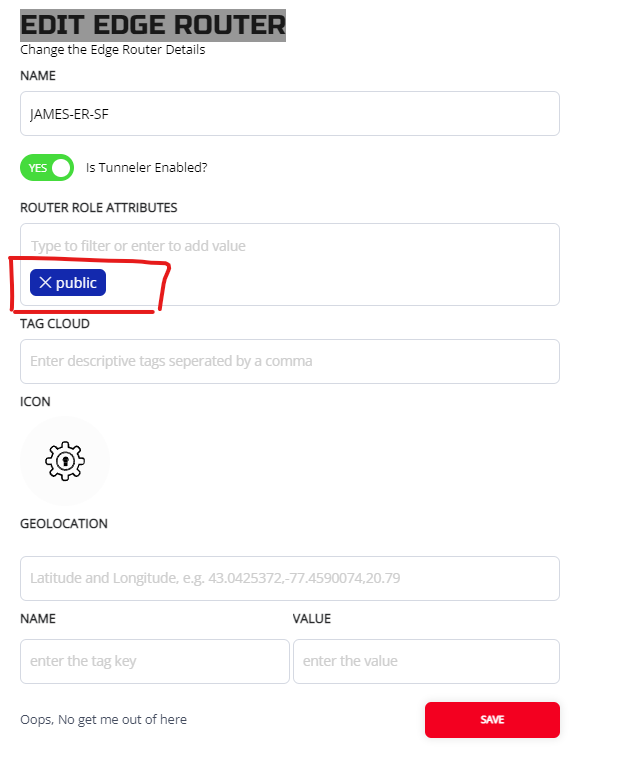This screenshot has width=622, height=757.
Task: Click the tag value input field
Action: (425, 661)
